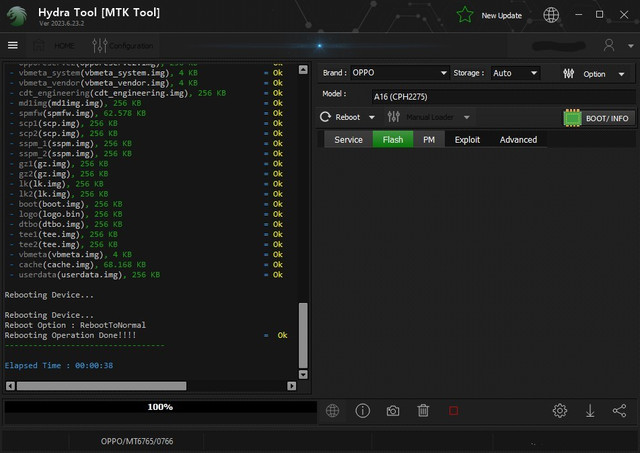Click the share icon

point(619,411)
